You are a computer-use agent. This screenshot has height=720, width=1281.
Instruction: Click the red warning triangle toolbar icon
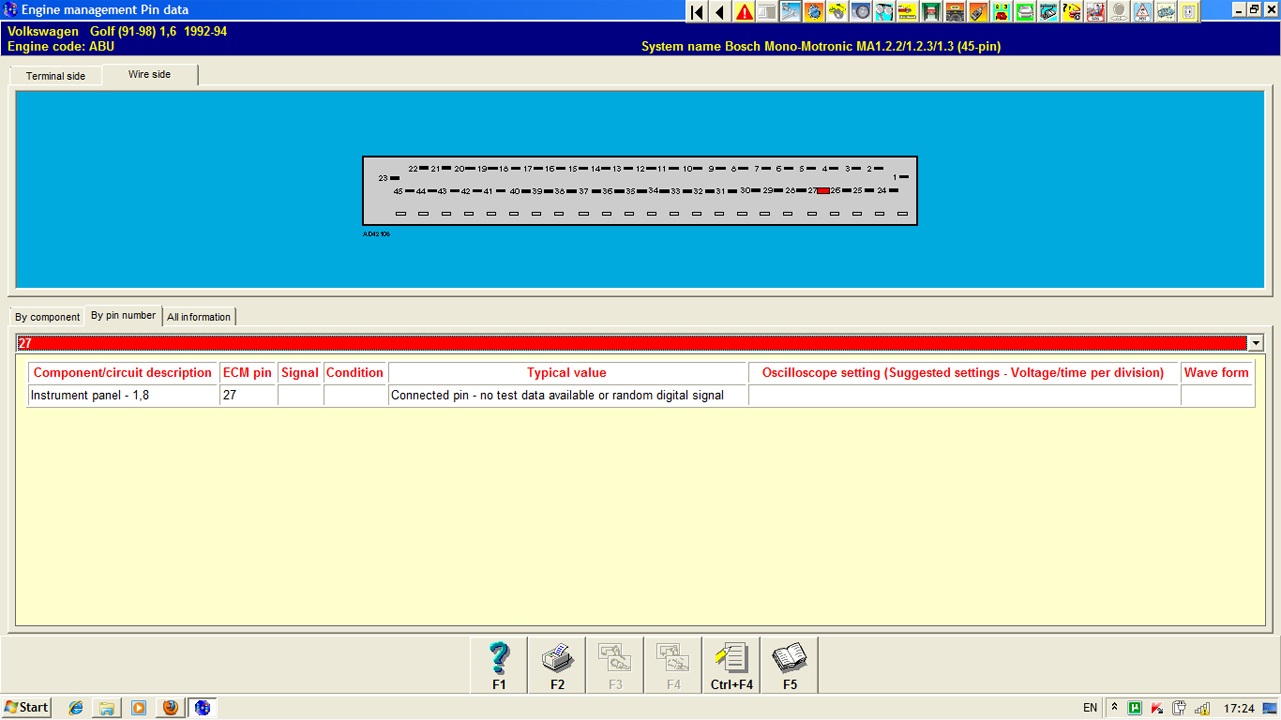[x=744, y=12]
